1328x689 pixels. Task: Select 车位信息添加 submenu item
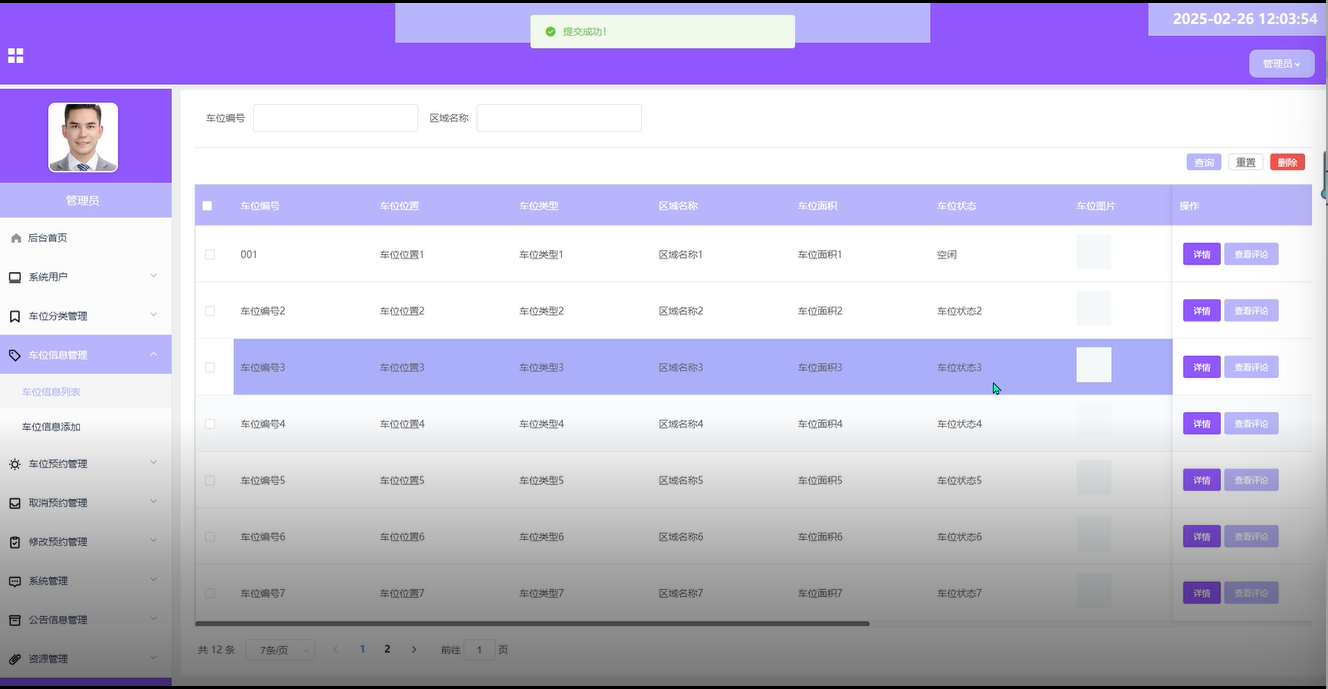(x=86, y=427)
